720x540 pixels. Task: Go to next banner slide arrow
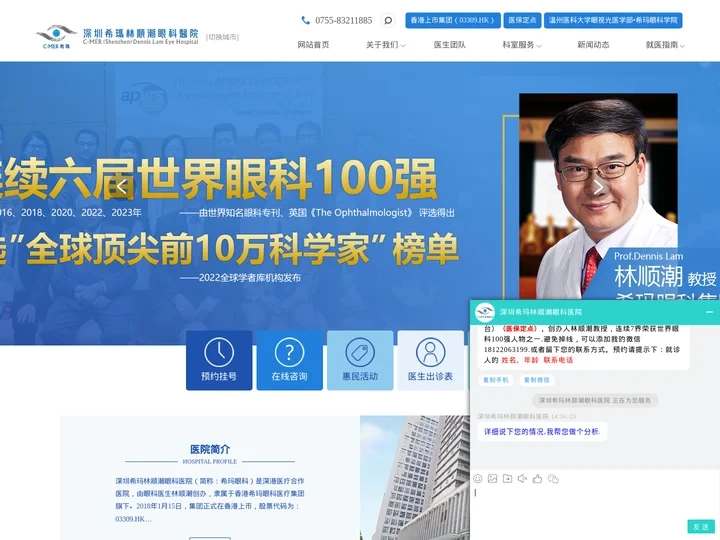click(x=598, y=187)
